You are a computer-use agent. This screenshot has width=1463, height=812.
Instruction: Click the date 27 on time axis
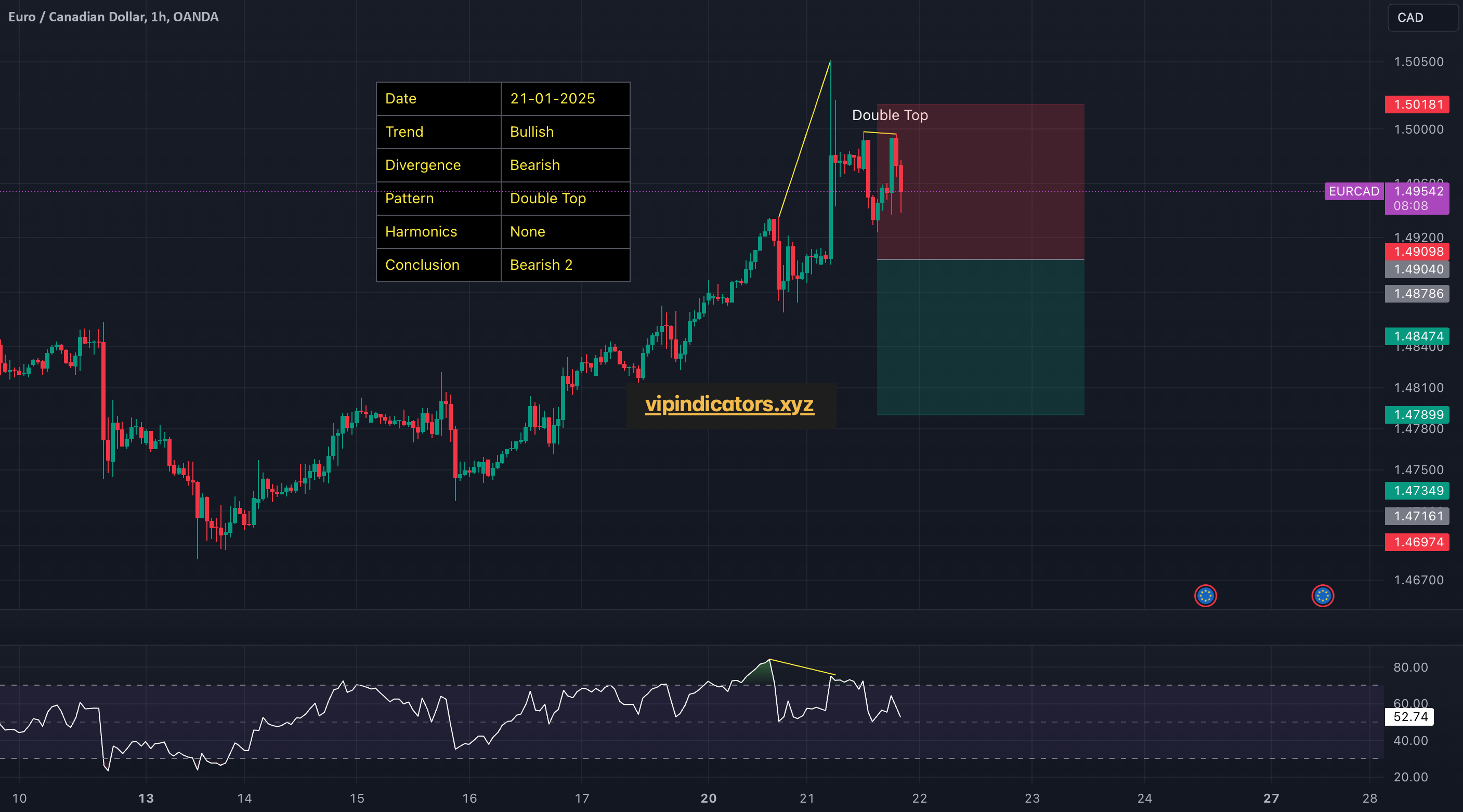point(1271,798)
